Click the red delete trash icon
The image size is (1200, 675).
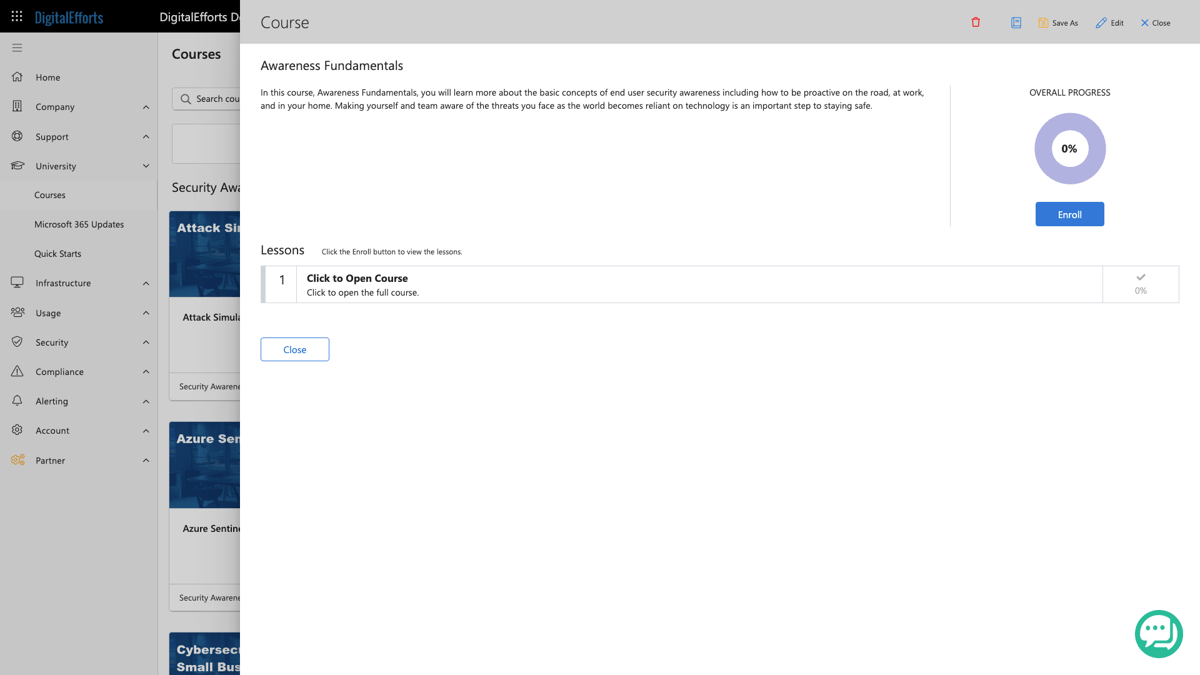[x=975, y=22]
